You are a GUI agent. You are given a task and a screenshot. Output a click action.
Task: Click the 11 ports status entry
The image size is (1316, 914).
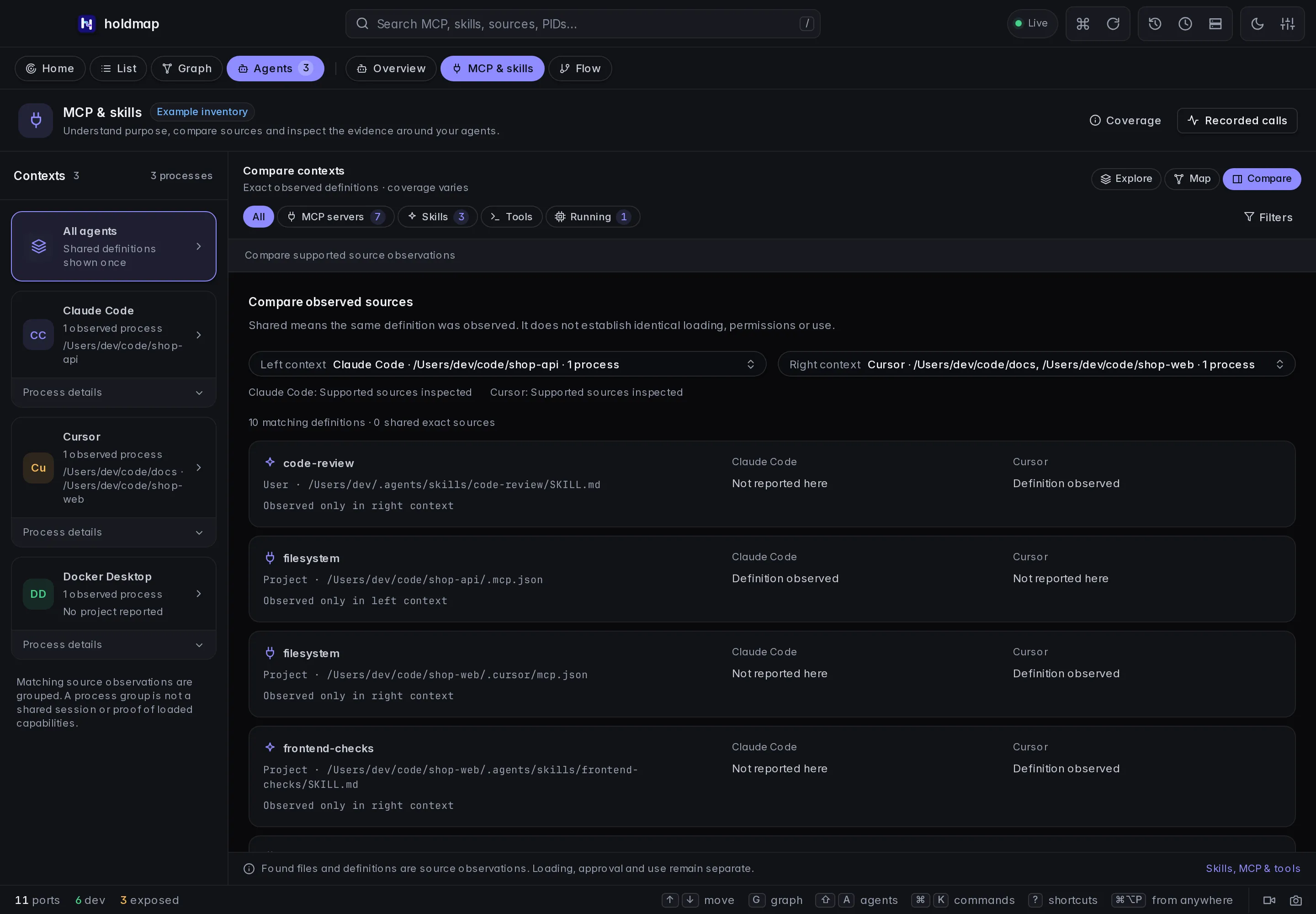[x=37, y=900]
